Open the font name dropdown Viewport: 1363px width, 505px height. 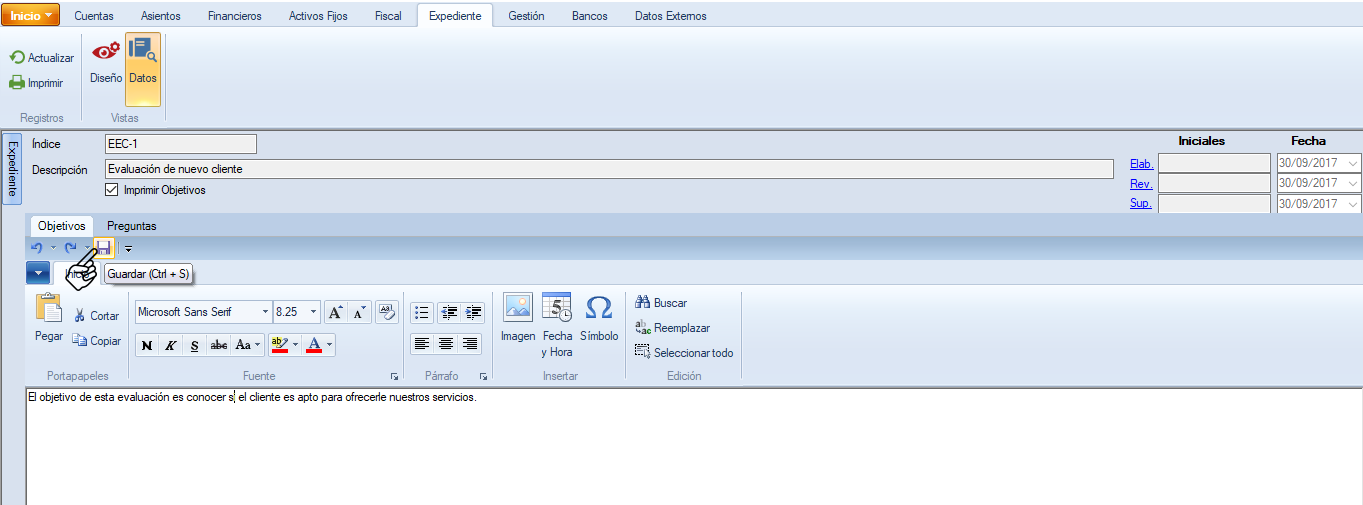tap(265, 312)
